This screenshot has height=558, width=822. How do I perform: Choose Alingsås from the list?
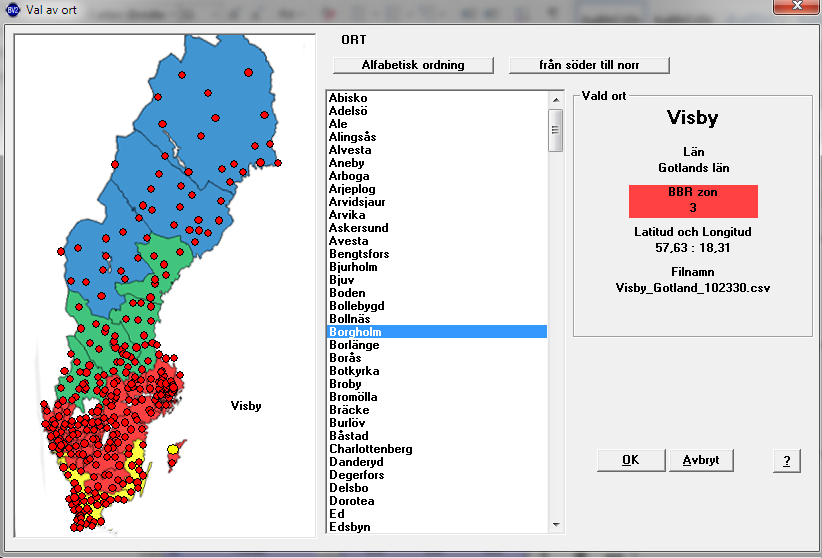[x=437, y=137]
